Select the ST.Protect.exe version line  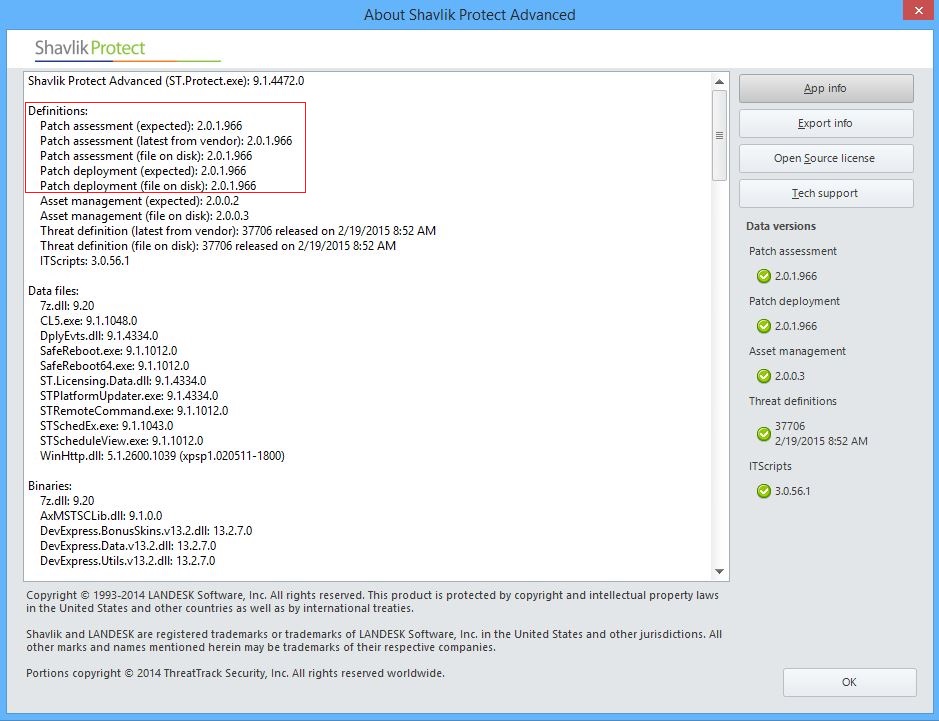click(x=165, y=81)
